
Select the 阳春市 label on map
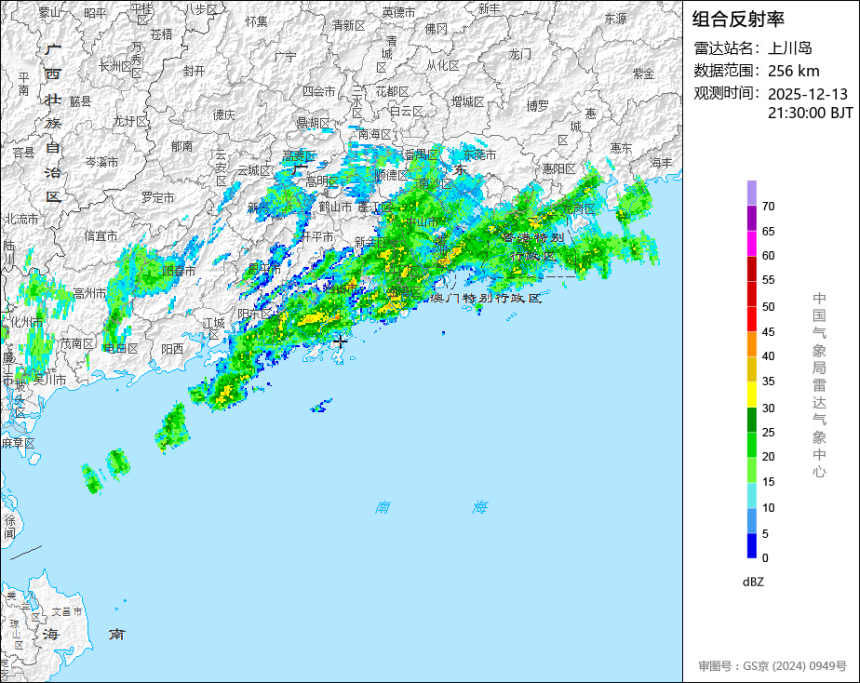pyautogui.click(x=179, y=270)
